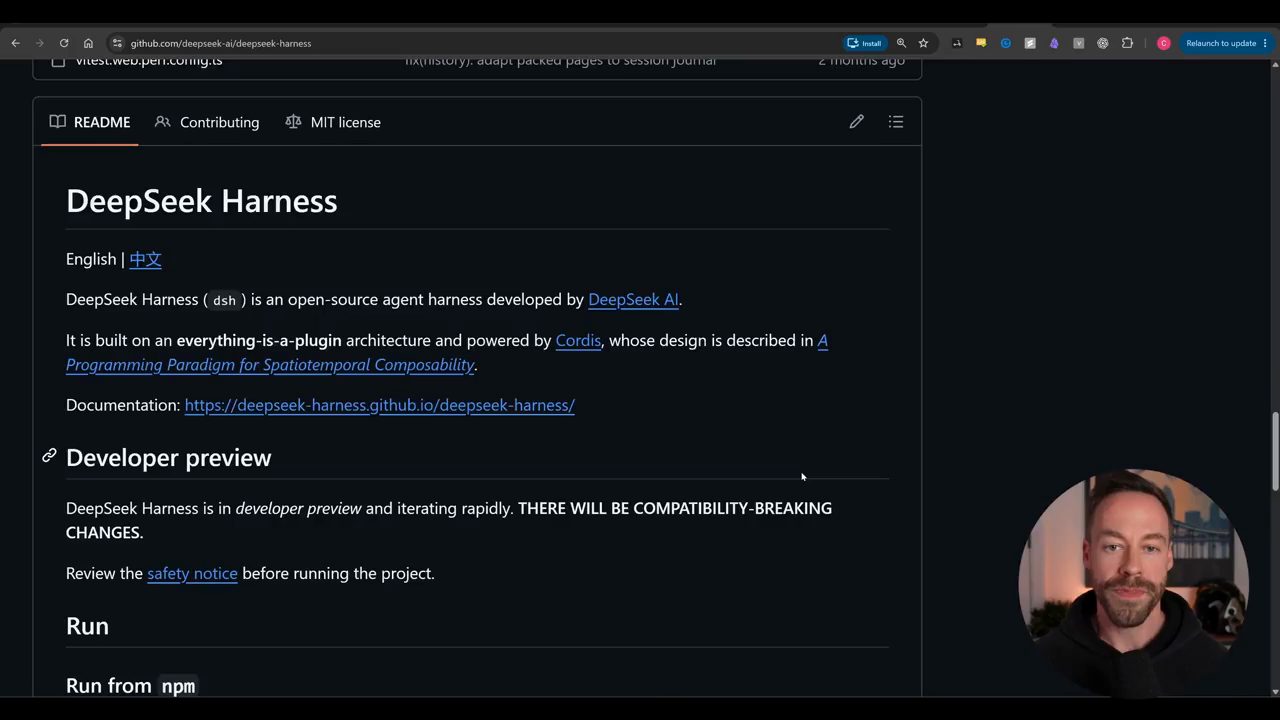
Task: Open the deepseek-harness documentation URL
Action: pyautogui.click(x=379, y=405)
